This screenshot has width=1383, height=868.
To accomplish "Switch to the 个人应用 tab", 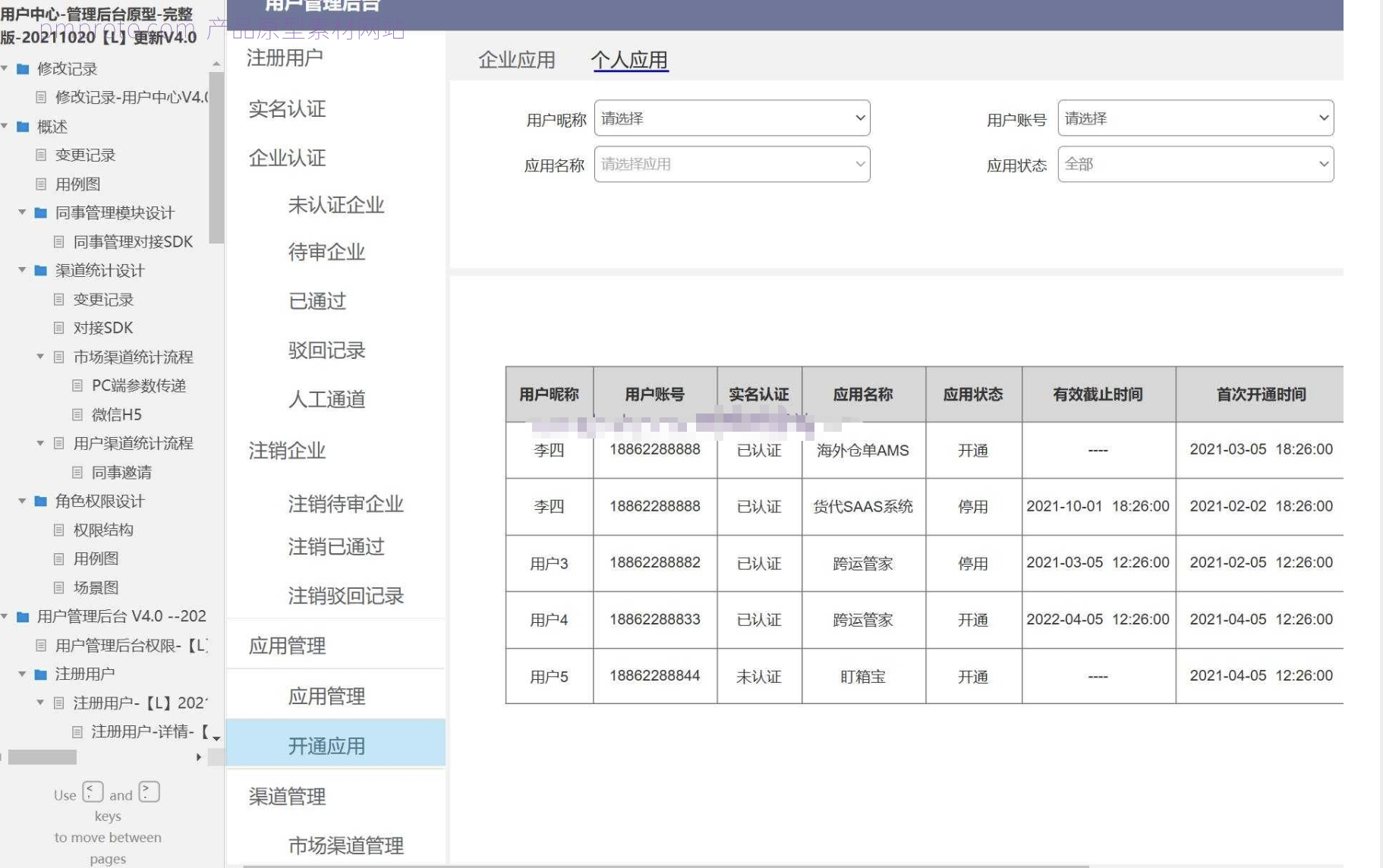I will [x=629, y=60].
